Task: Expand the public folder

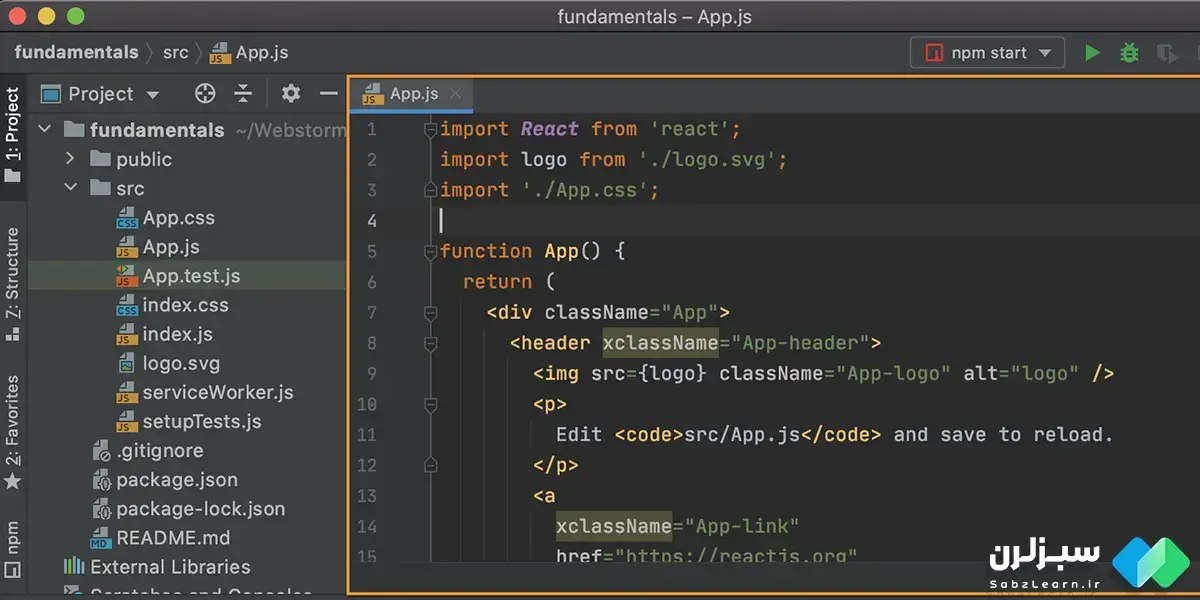Action: 70,159
